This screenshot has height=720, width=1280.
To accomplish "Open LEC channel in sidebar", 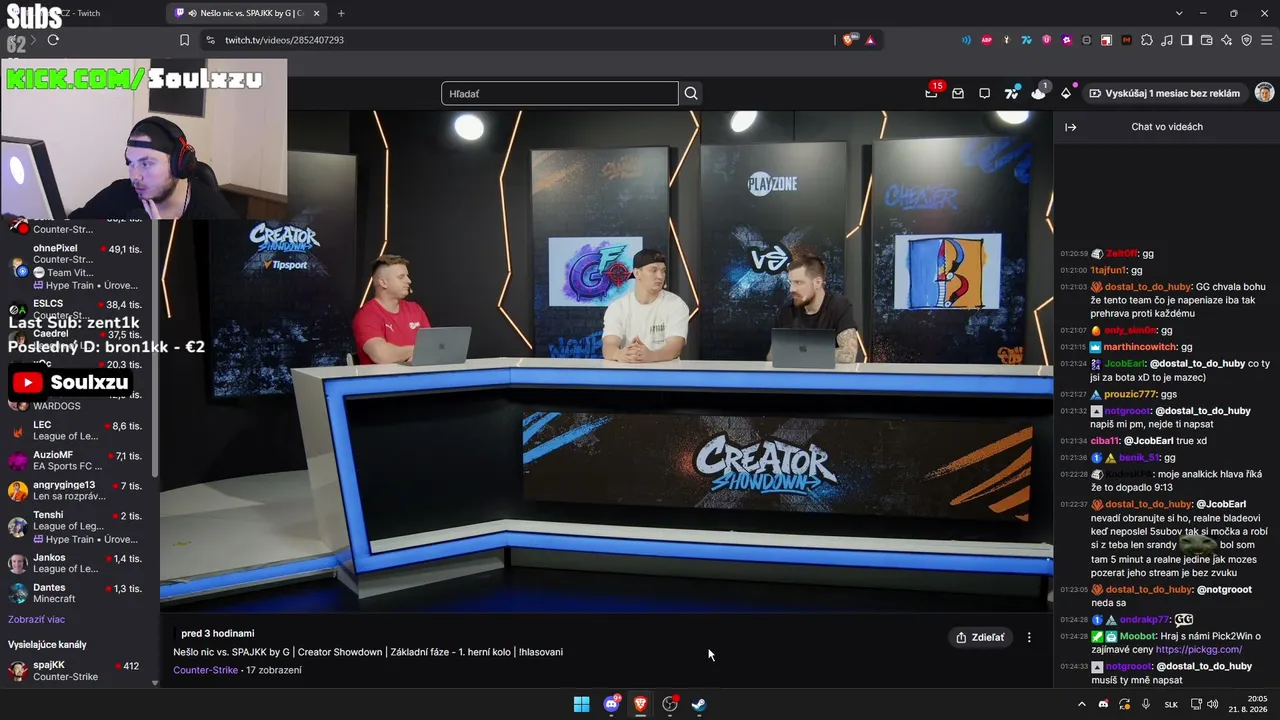I will (x=77, y=430).
